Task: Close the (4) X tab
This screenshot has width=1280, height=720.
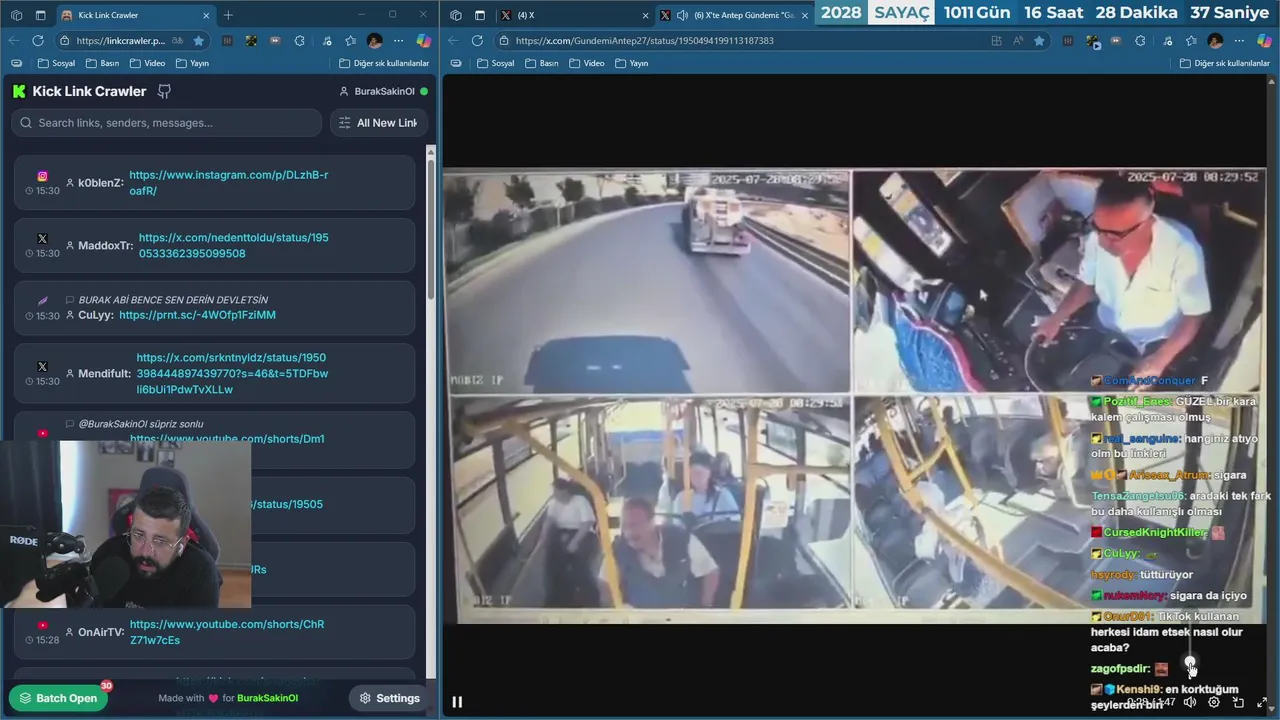Action: coord(643,15)
